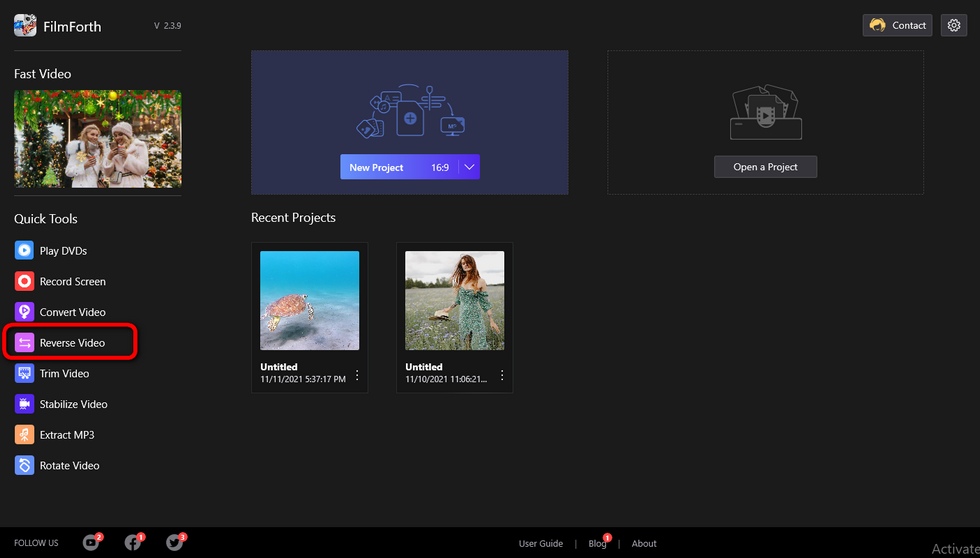
Task: Open settings via the gear icon
Action: 954,26
